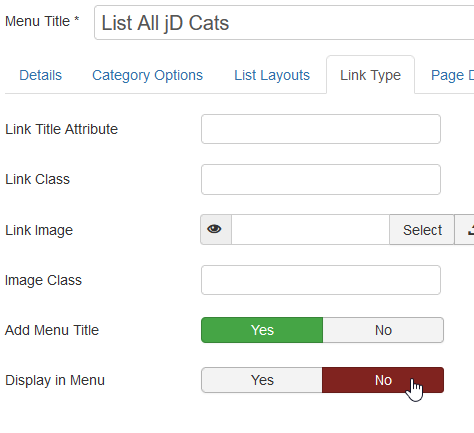
Task: Open the Category Options tab
Action: click(x=147, y=75)
